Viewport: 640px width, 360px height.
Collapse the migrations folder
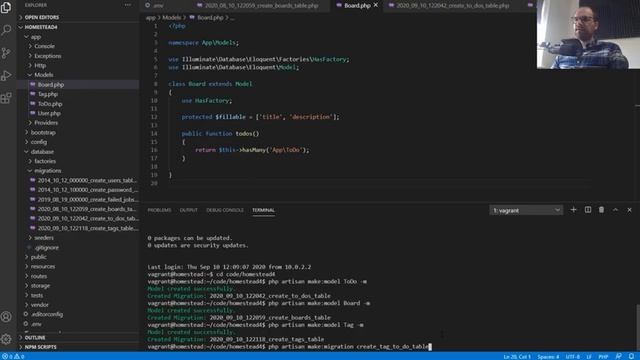pos(78,171)
